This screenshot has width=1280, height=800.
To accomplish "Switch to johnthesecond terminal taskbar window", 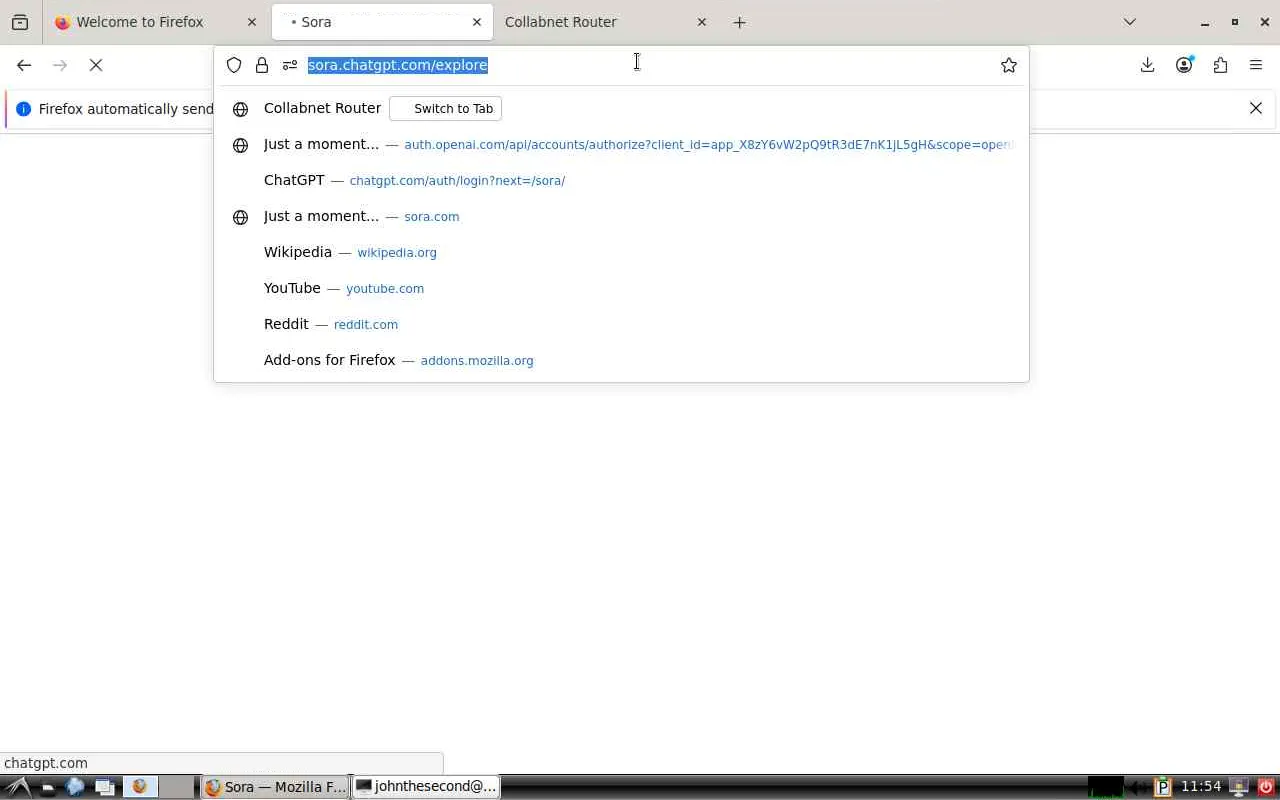I will 425,787.
